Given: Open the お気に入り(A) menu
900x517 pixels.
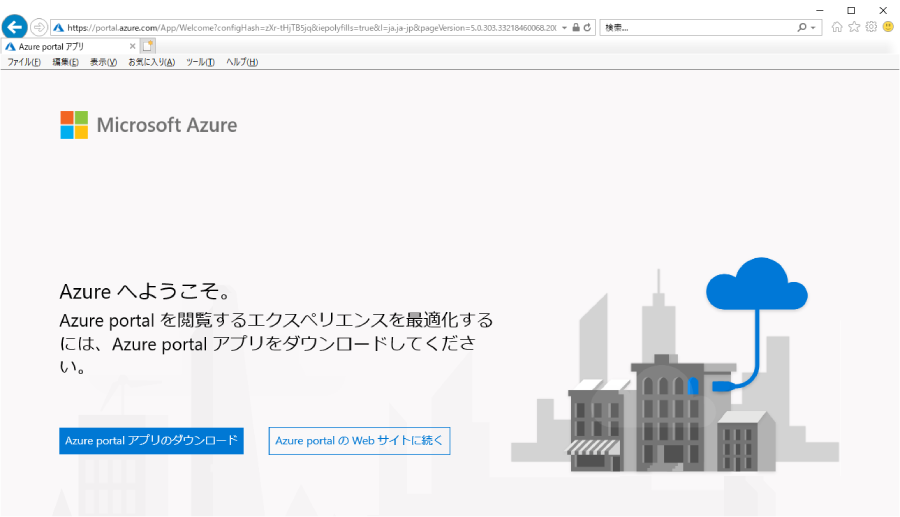Looking at the screenshot, I should point(152,62).
